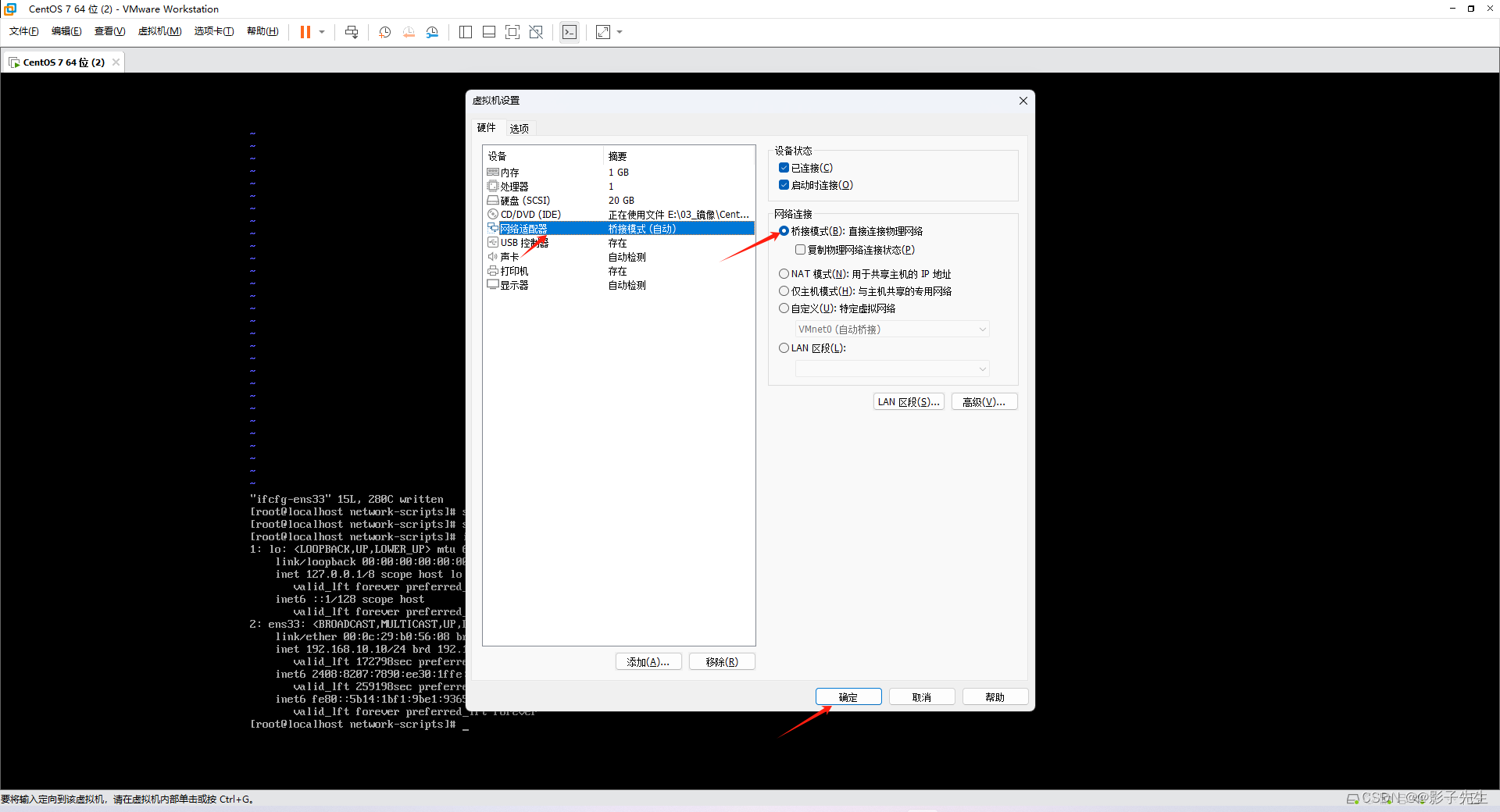Select the 内存 device row

pos(619,173)
